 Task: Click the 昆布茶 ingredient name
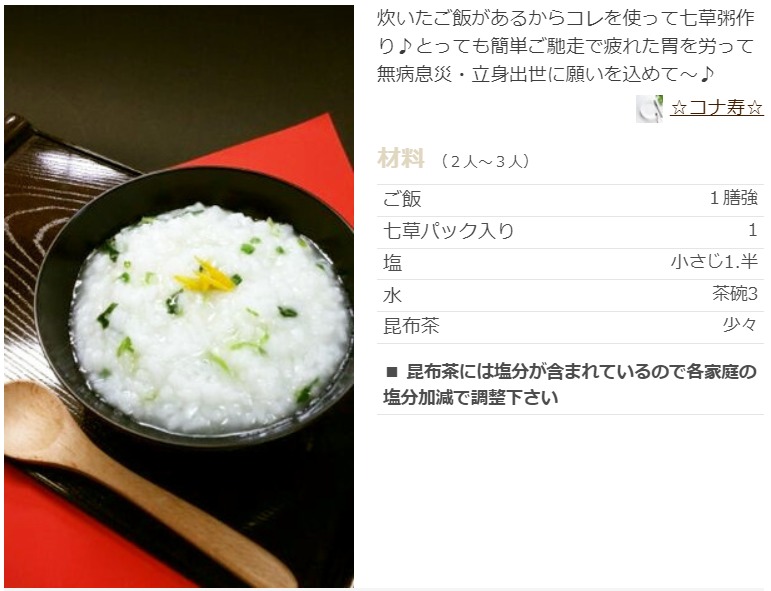pyautogui.click(x=412, y=326)
